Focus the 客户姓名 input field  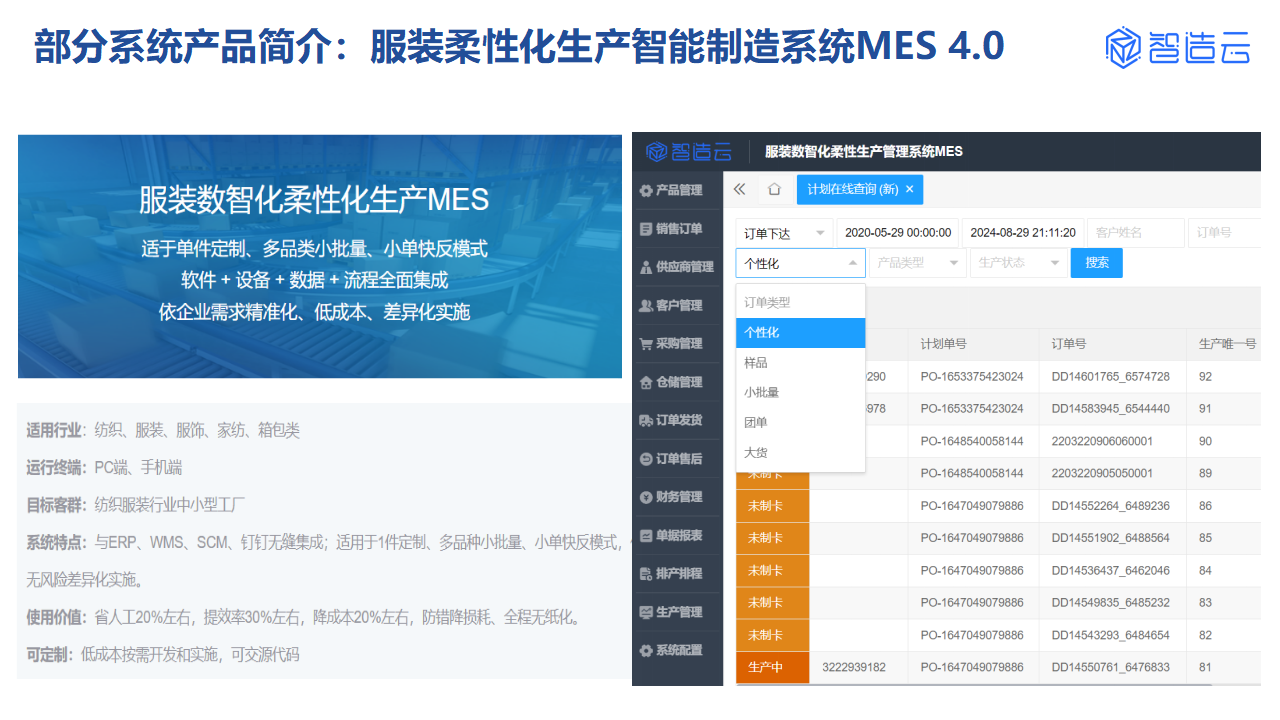coord(1136,233)
